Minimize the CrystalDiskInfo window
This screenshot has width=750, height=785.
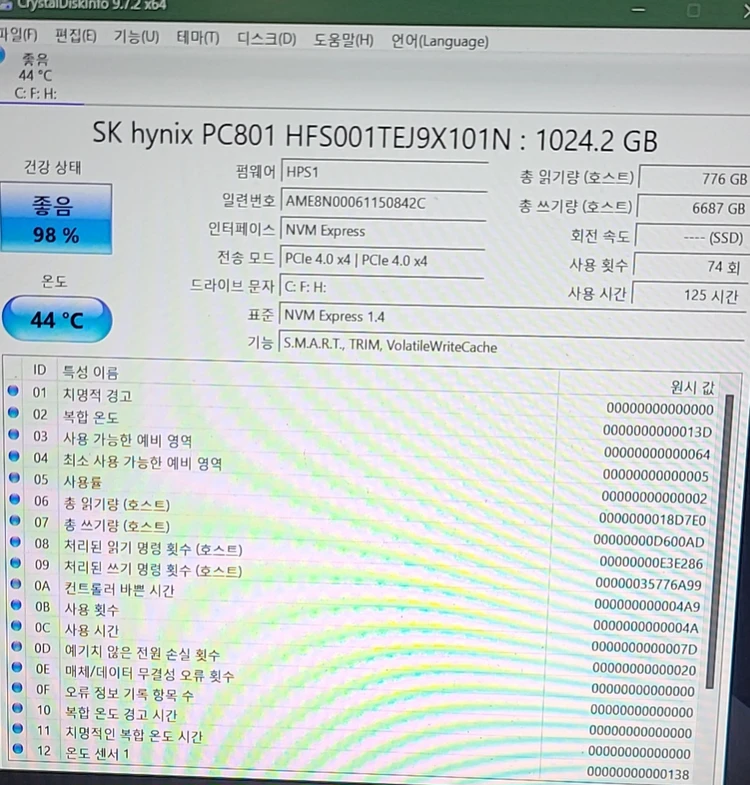(638, 9)
